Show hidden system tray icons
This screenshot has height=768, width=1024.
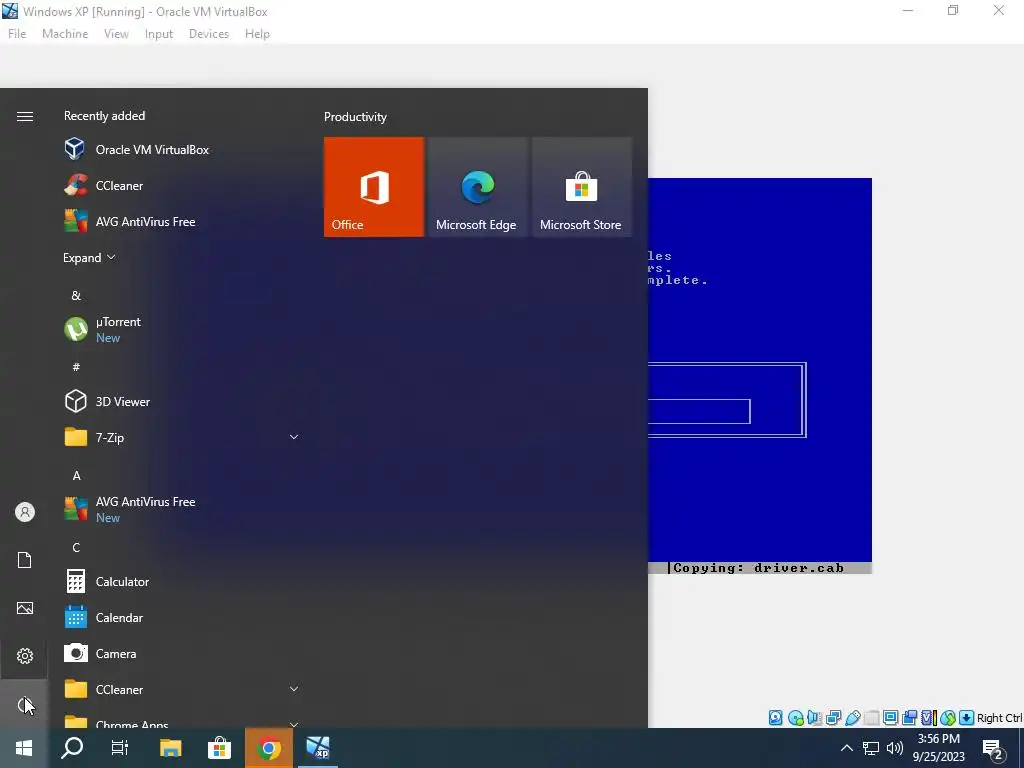click(846, 748)
